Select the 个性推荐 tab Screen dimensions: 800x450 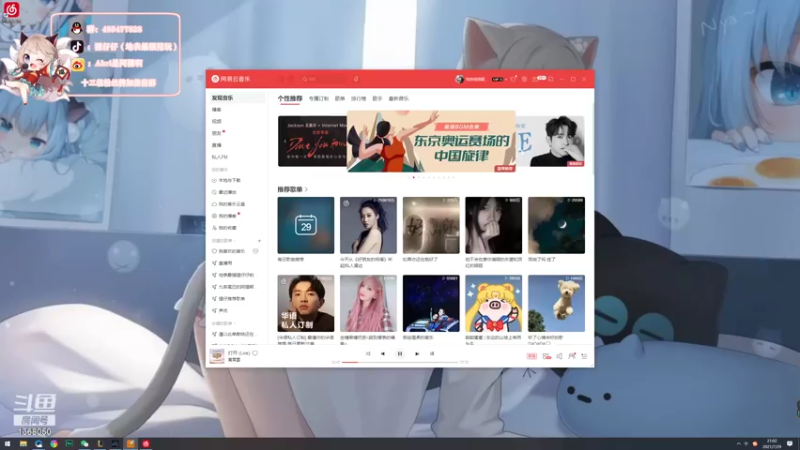(x=290, y=98)
